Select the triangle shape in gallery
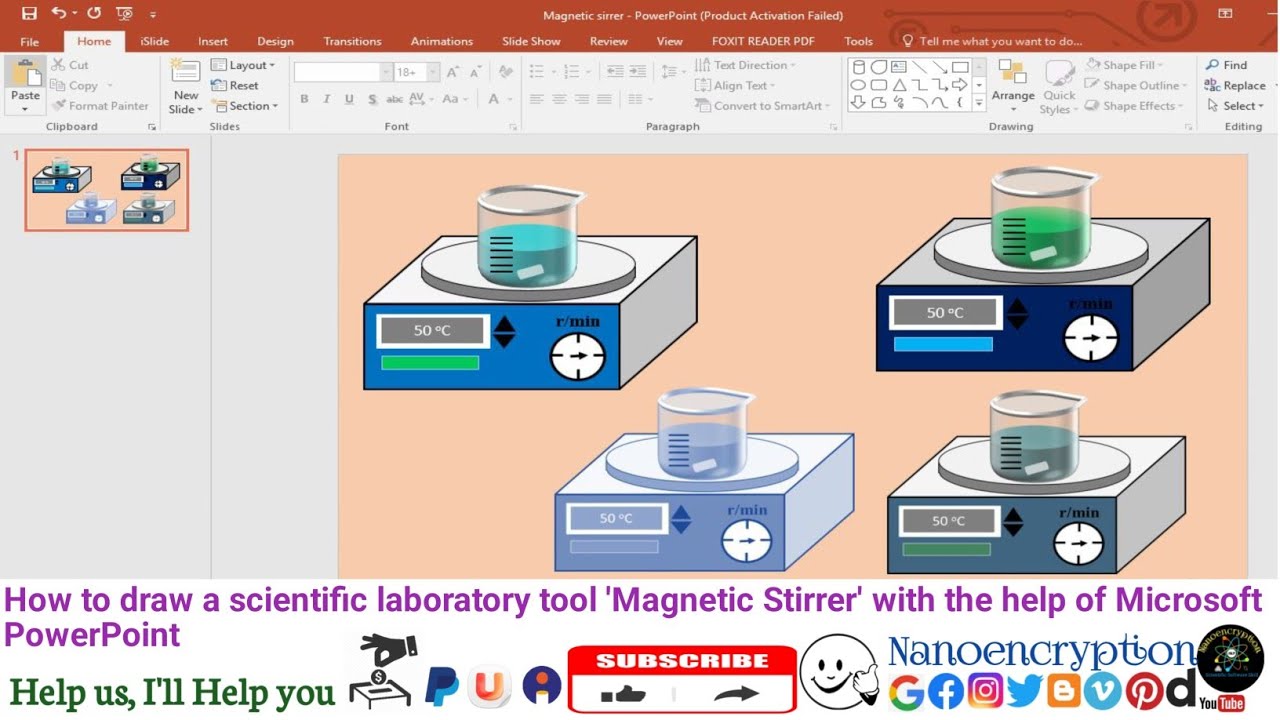Image resolution: width=1280 pixels, height=720 pixels. pyautogui.click(x=898, y=85)
